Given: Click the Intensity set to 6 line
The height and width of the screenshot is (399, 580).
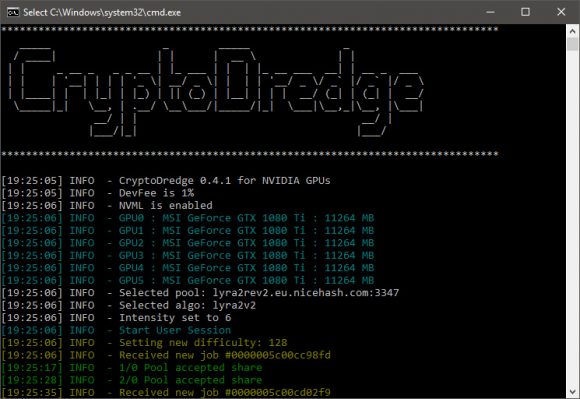Looking at the screenshot, I should (117, 318).
